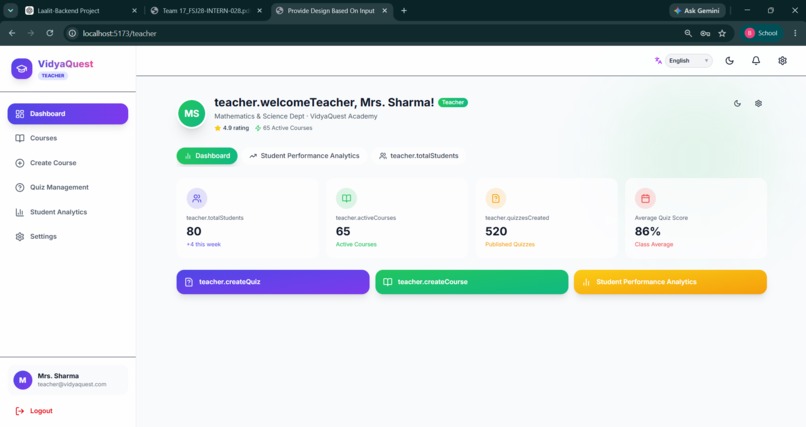Close the Laalit-Backend Project tab
Image resolution: width=806 pixels, height=427 pixels.
(x=134, y=11)
